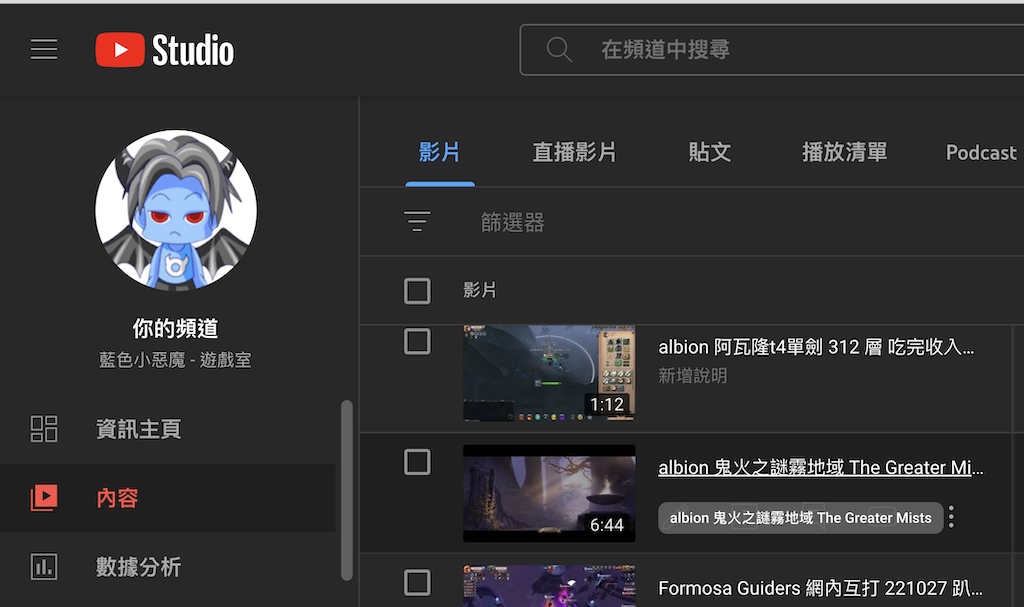Check the albion 阿瓦隆t4單劍 video checkbox
Screen dimensions: 1024x607
417,342
